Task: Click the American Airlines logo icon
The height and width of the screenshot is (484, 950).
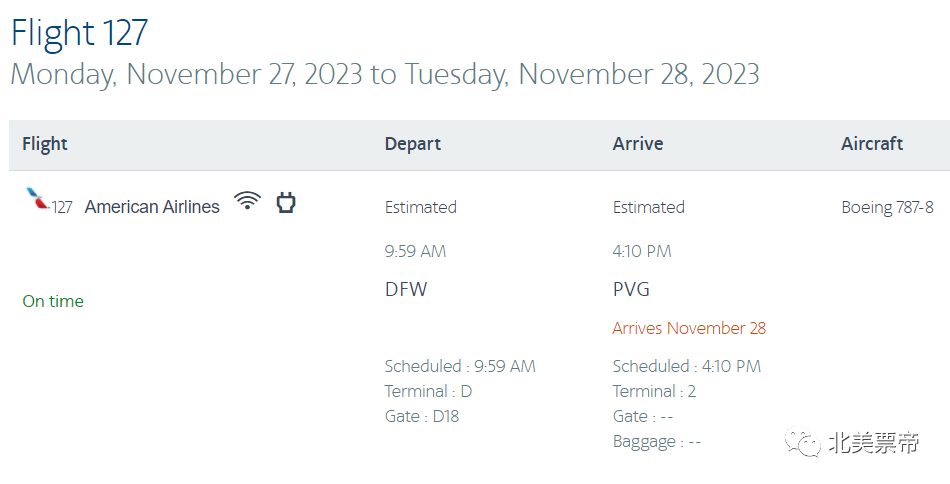Action: click(x=38, y=199)
